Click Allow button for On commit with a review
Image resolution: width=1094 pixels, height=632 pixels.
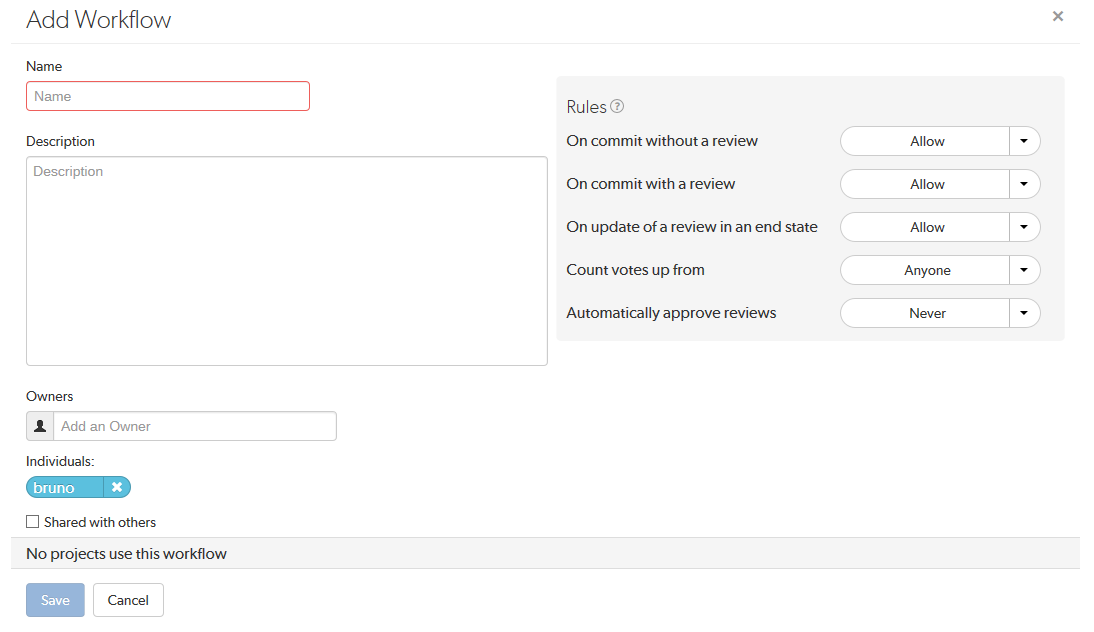[925, 184]
